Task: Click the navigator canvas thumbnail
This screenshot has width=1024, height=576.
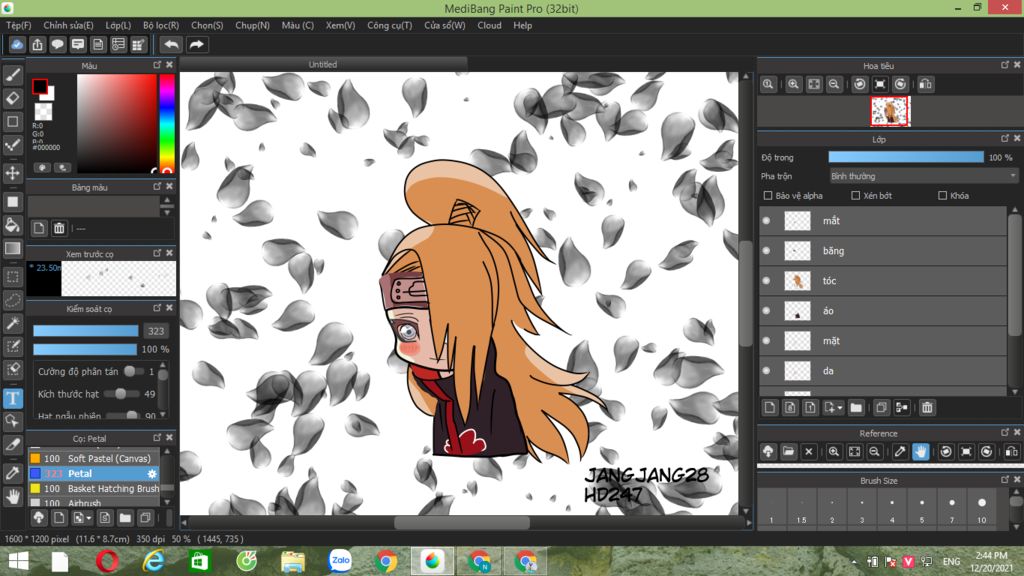Action: [x=890, y=112]
